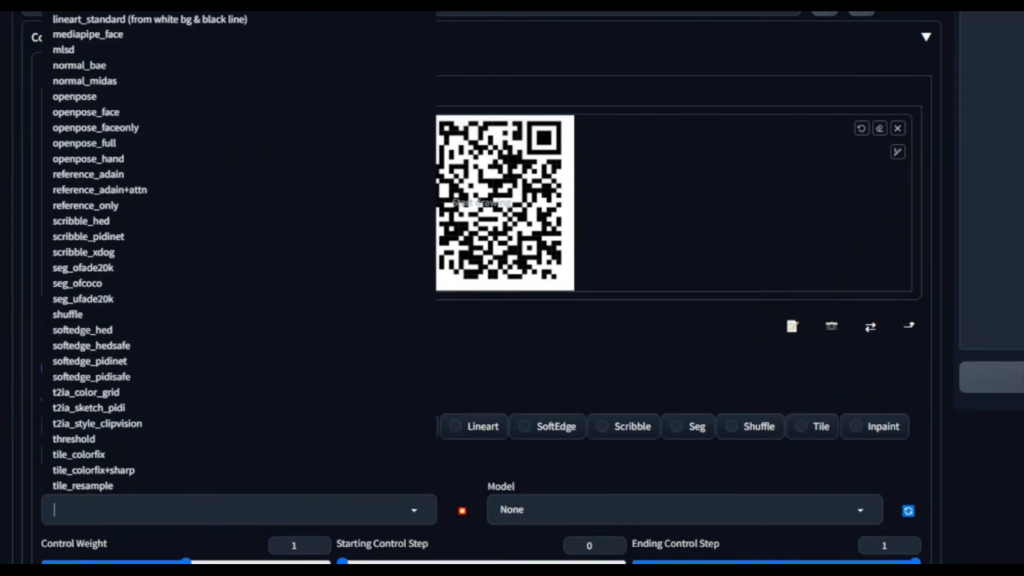
Task: Click the blue refresh models icon
Action: pos(908,511)
